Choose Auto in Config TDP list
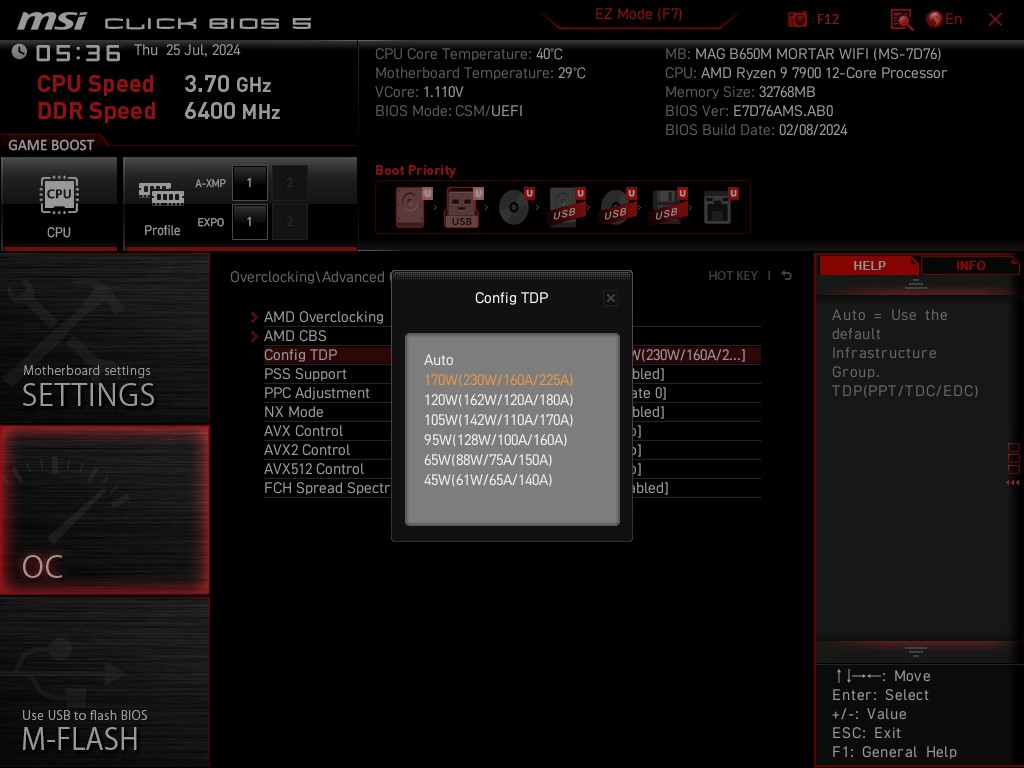 click(x=439, y=360)
